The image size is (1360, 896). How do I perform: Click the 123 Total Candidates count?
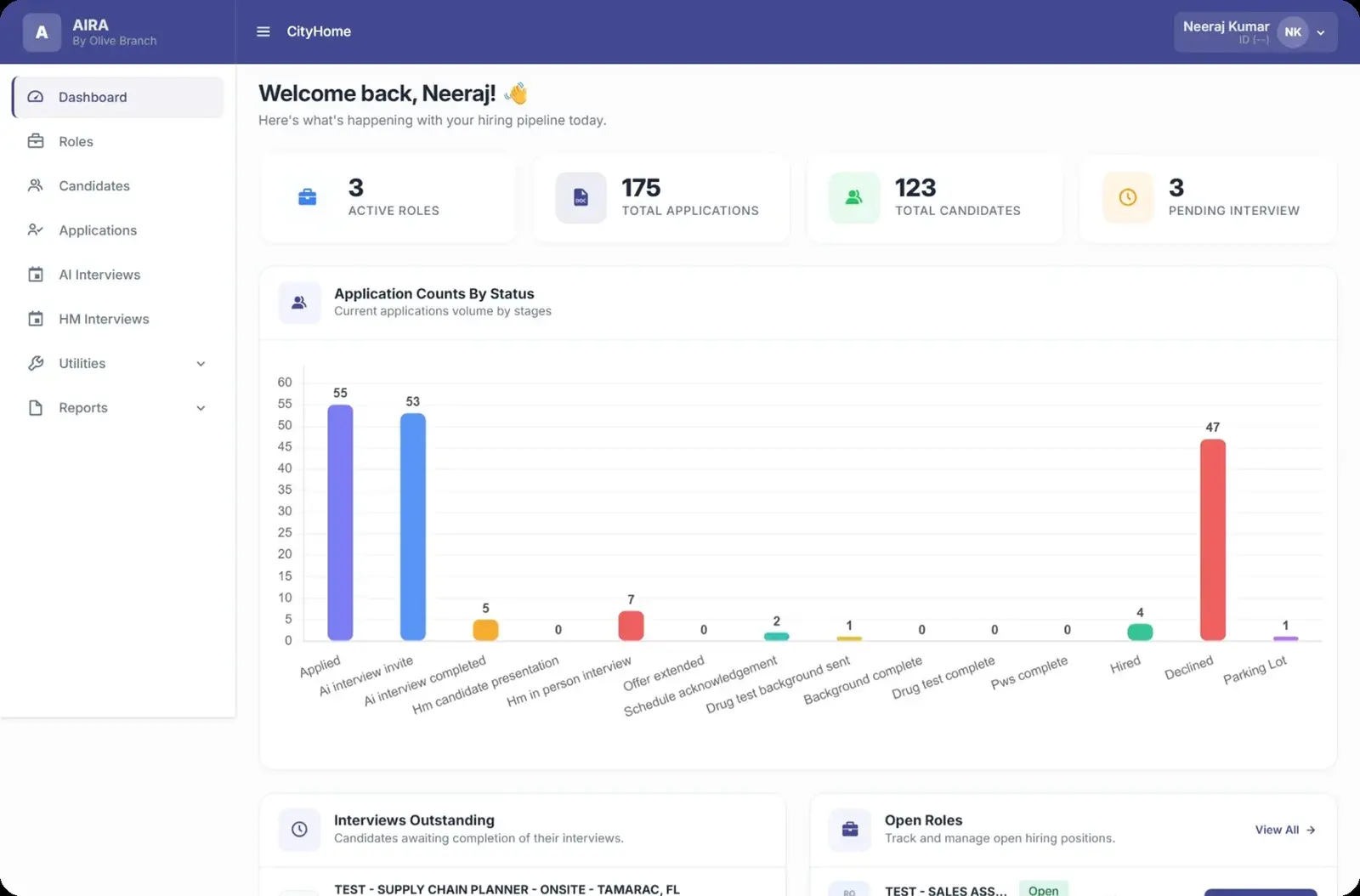coord(915,187)
